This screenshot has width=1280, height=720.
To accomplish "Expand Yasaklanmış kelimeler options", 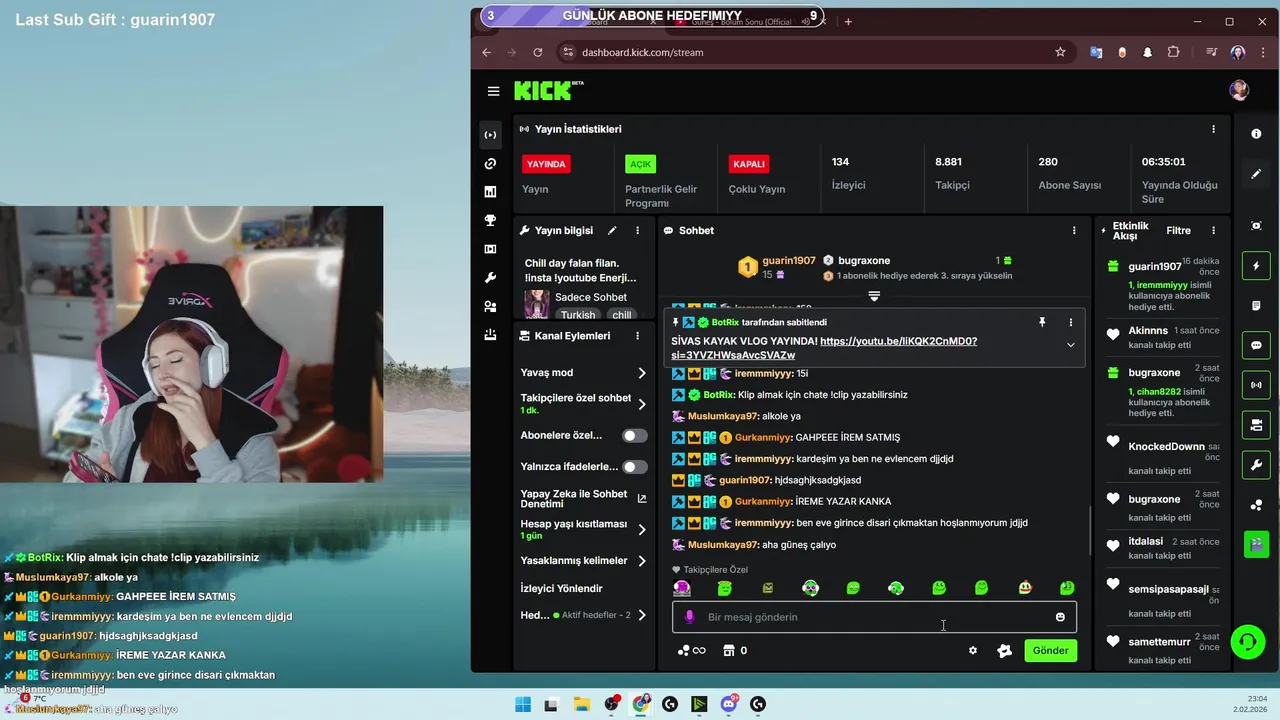I will coord(642,561).
